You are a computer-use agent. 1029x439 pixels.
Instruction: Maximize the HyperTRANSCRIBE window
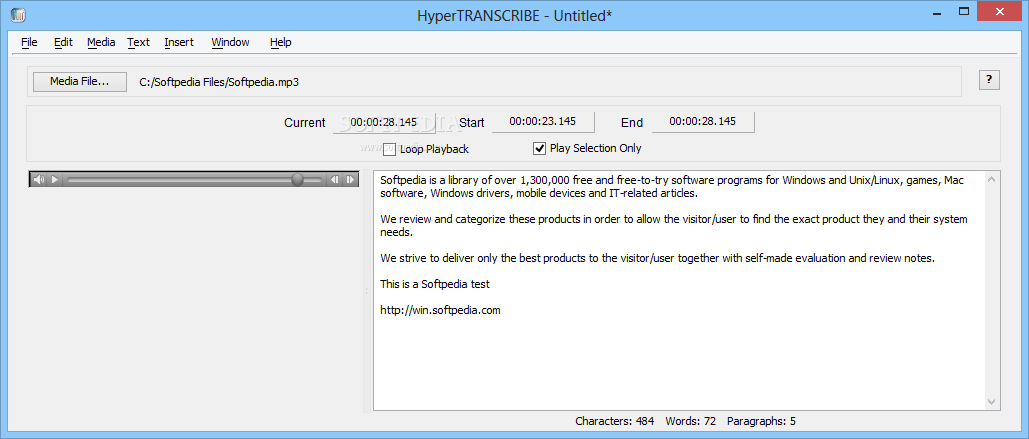(964, 11)
